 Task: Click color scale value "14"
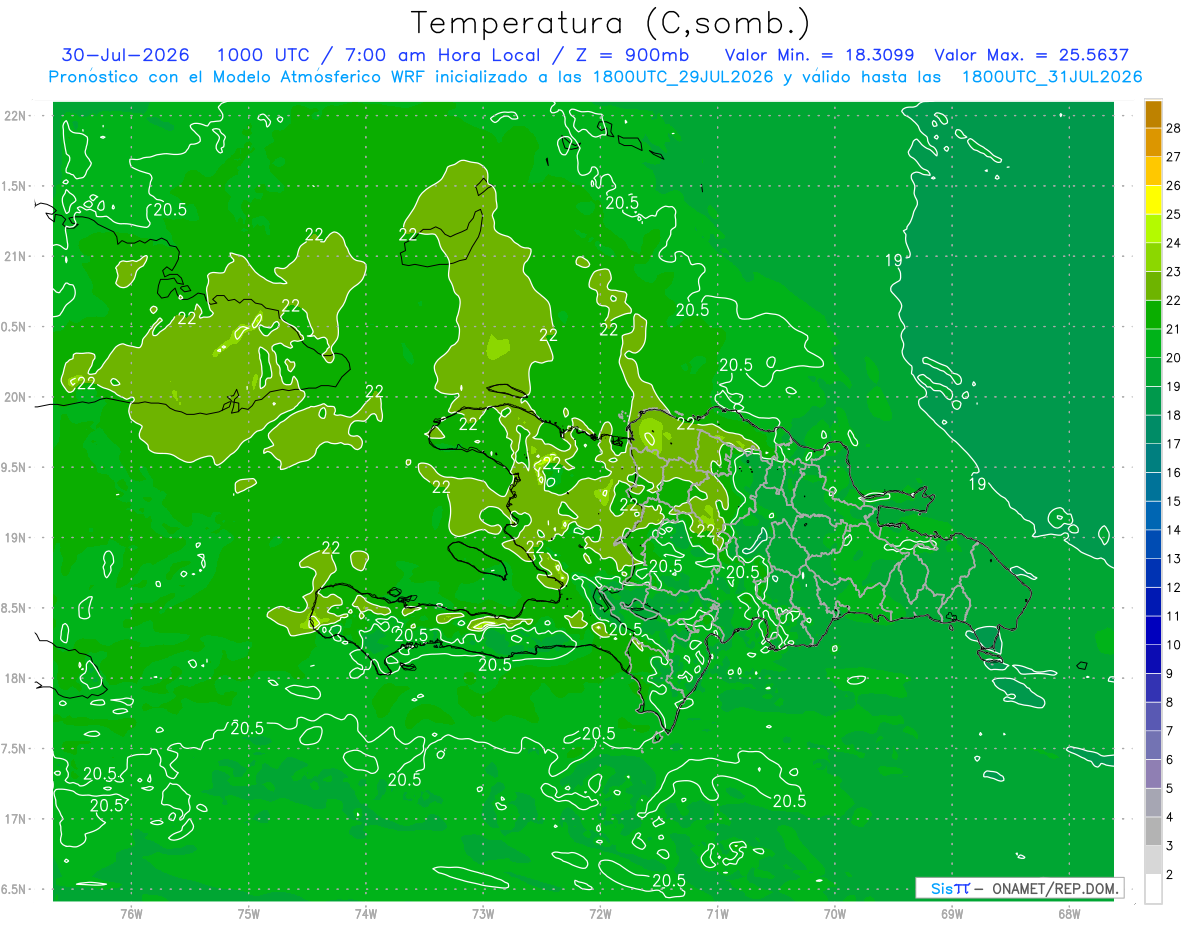point(1174,530)
